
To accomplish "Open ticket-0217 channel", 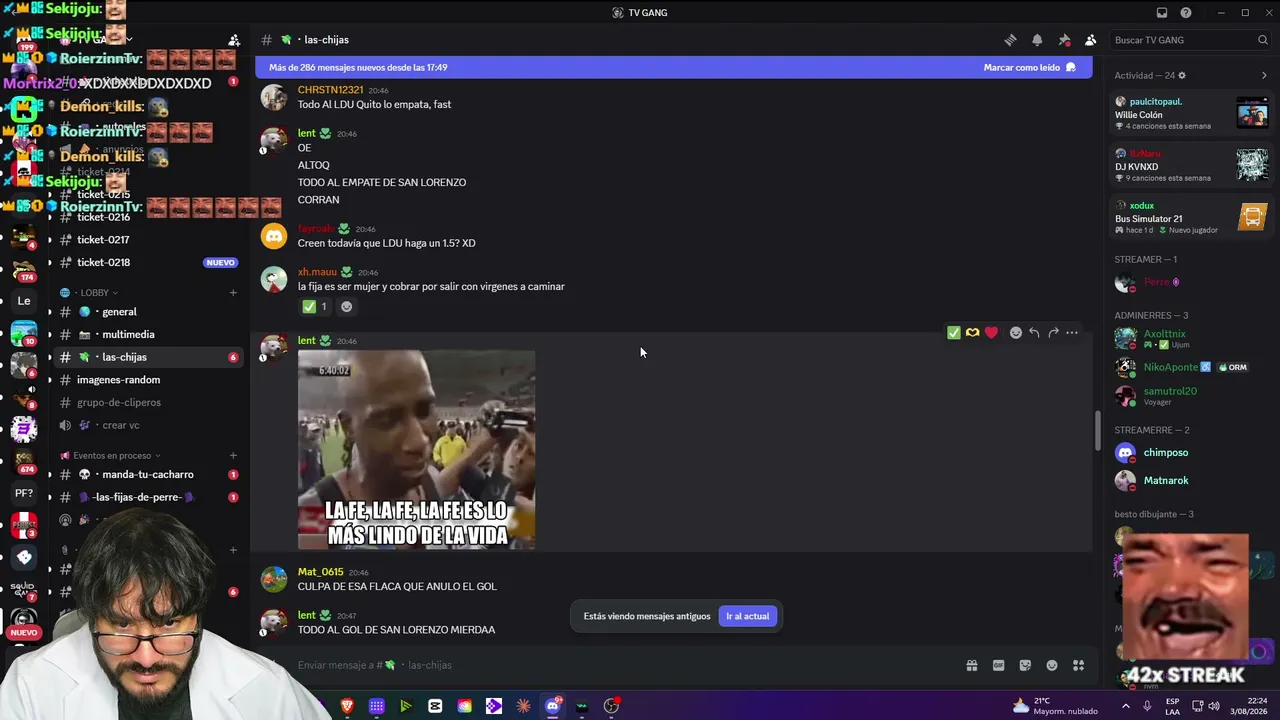I will pyautogui.click(x=148, y=240).
